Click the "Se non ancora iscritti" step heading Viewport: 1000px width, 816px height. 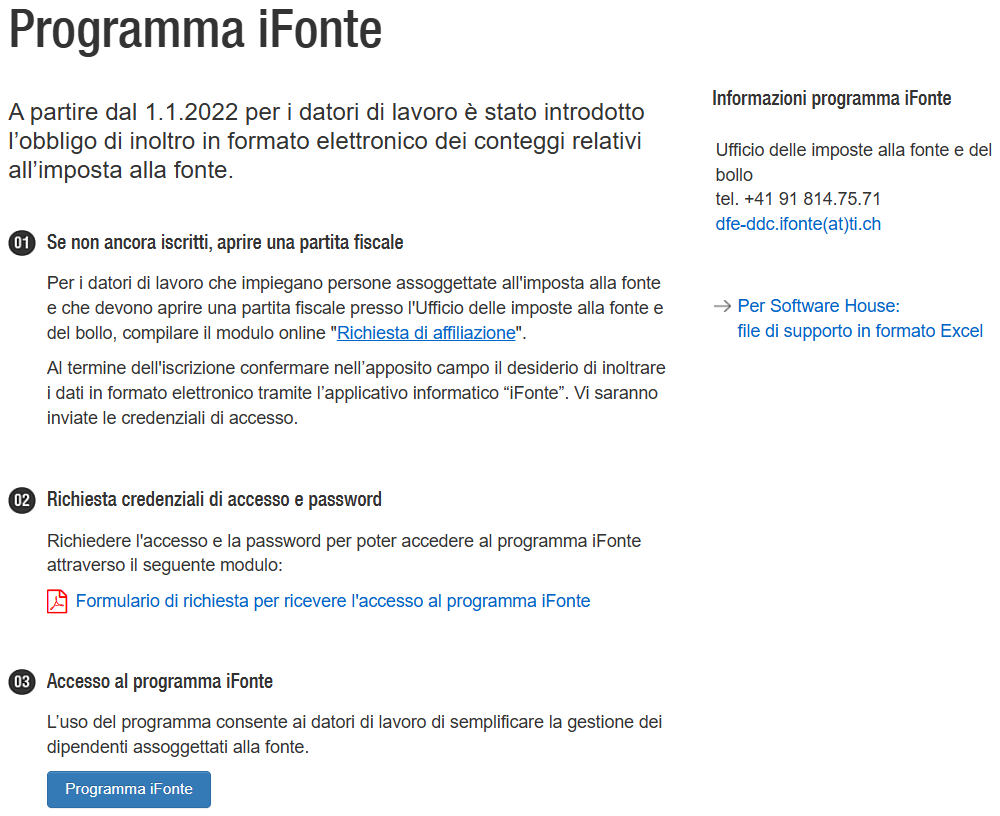pos(225,243)
